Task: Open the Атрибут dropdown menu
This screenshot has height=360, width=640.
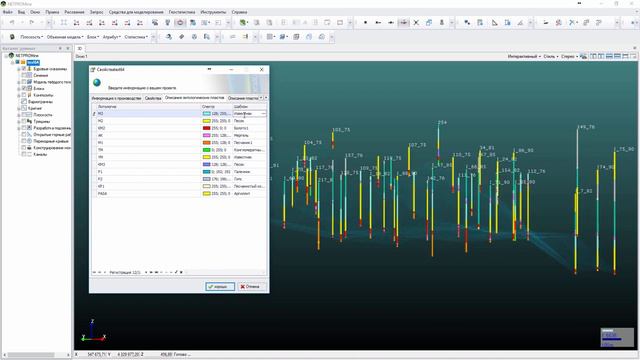Action: (111, 37)
